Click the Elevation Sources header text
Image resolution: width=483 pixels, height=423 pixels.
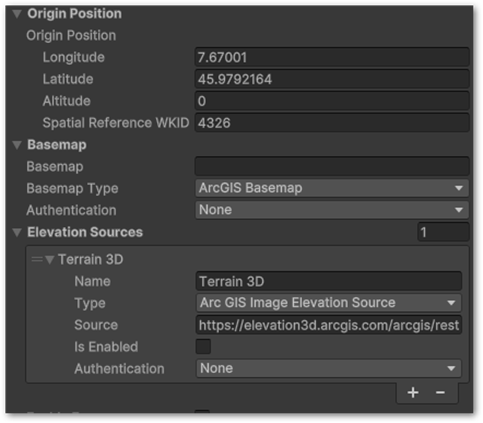coord(85,232)
